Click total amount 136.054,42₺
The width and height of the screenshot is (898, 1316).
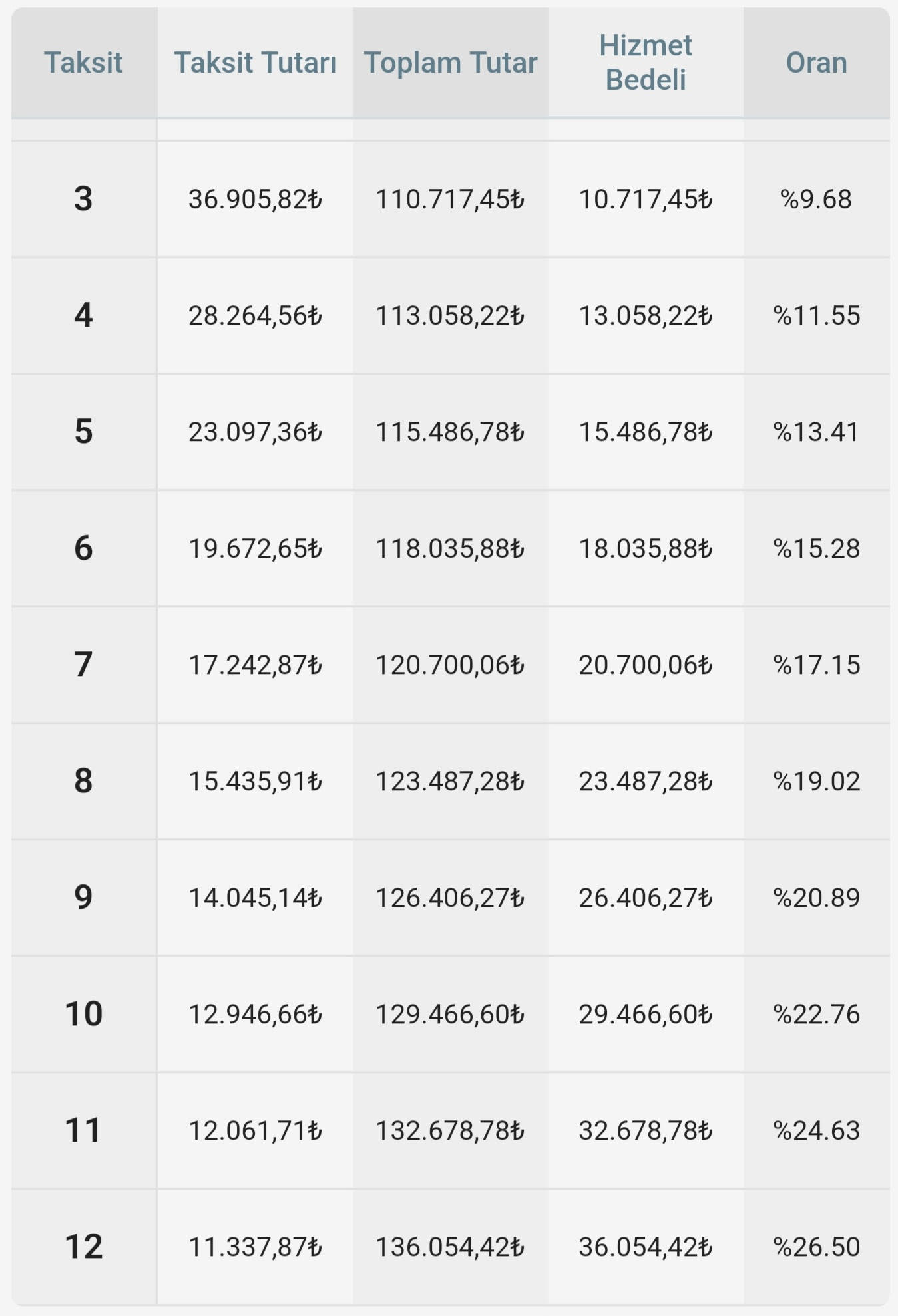click(x=451, y=1247)
